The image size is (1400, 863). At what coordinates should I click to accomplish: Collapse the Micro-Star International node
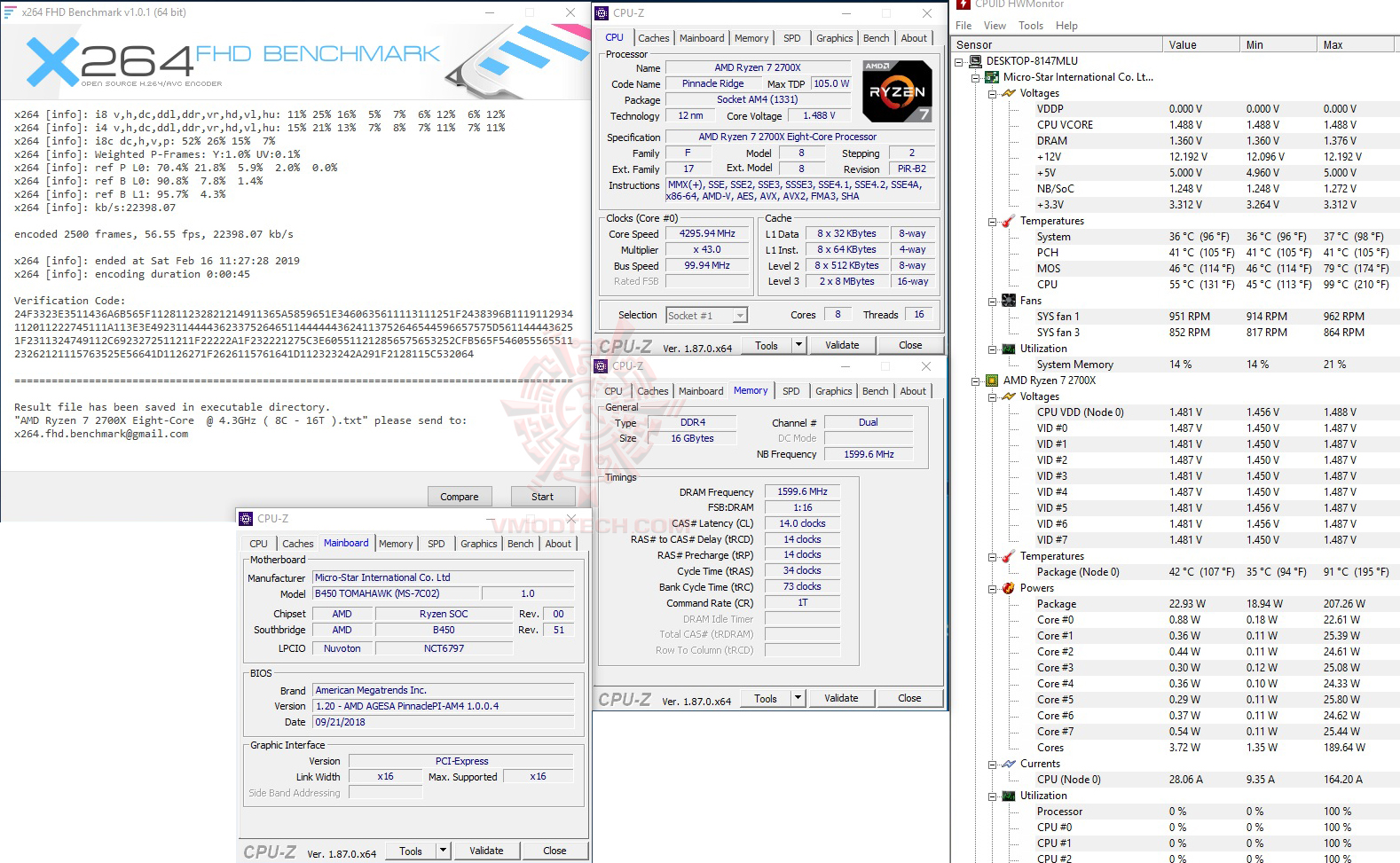(975, 78)
